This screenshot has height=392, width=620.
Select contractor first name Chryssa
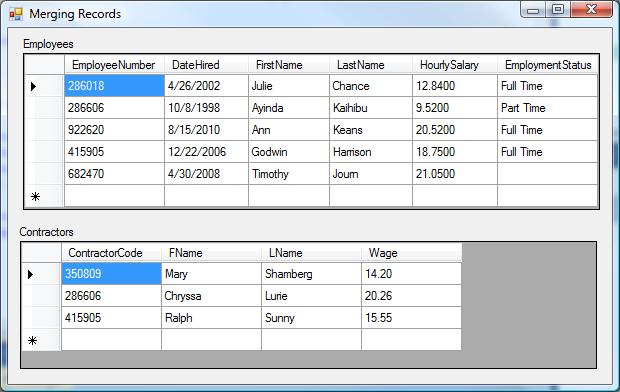(212, 295)
